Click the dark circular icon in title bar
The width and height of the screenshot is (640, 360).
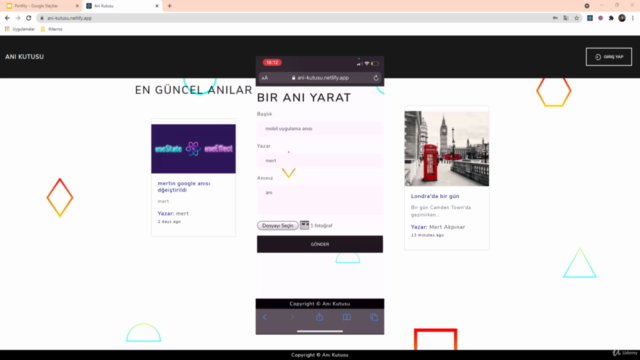[587, 6]
